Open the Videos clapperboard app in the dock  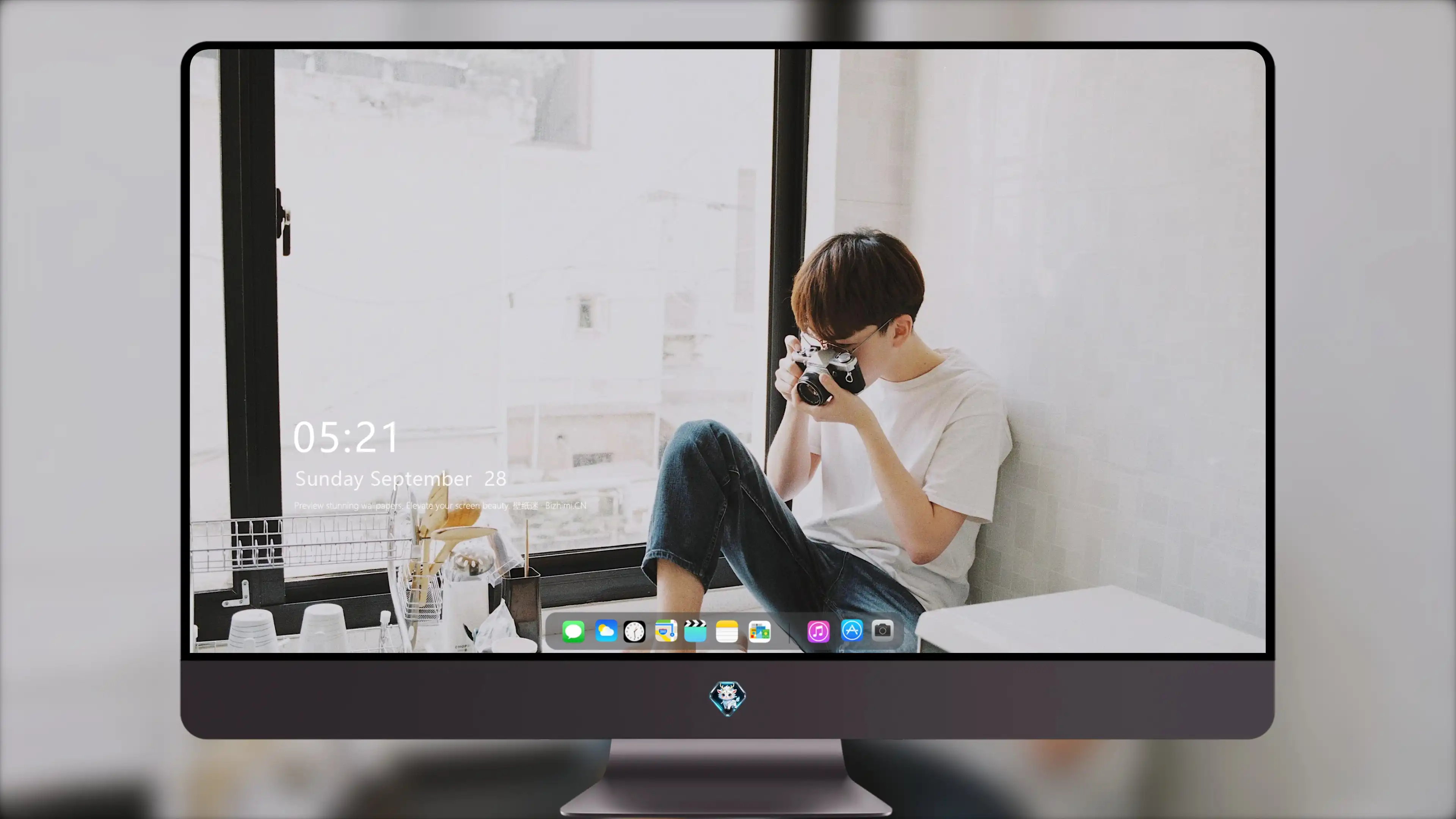(695, 631)
